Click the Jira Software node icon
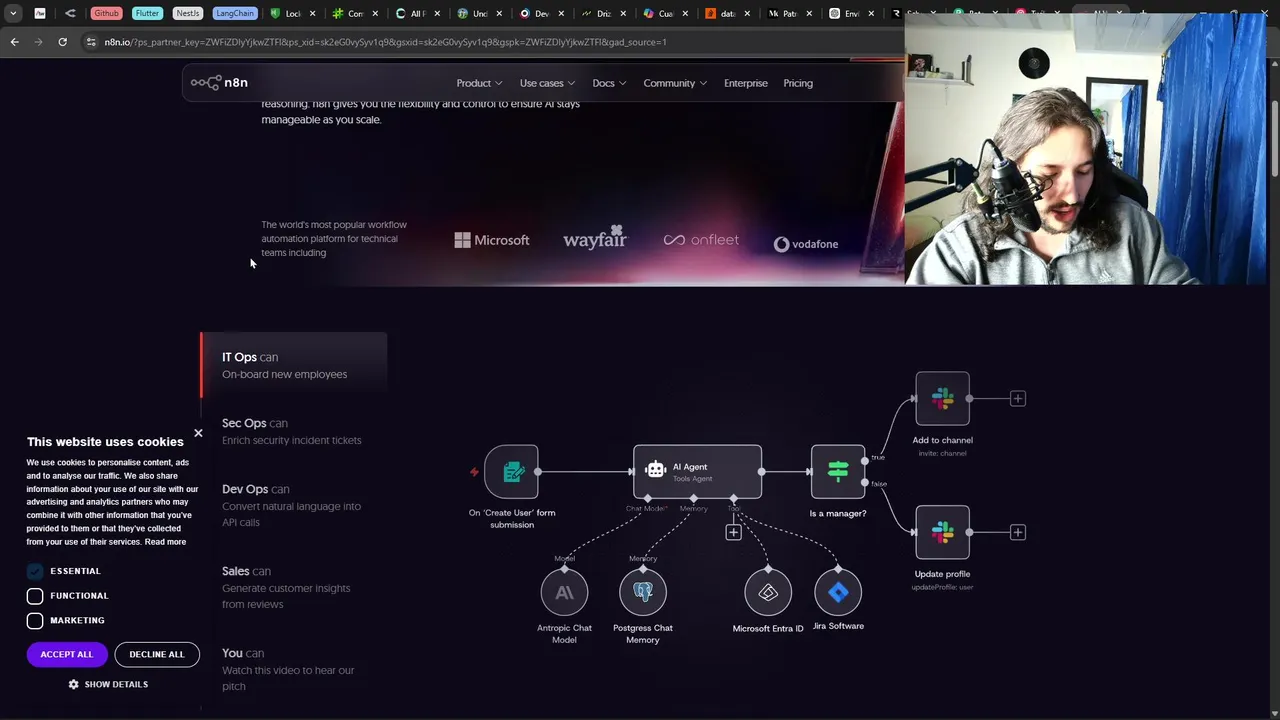 [838, 593]
